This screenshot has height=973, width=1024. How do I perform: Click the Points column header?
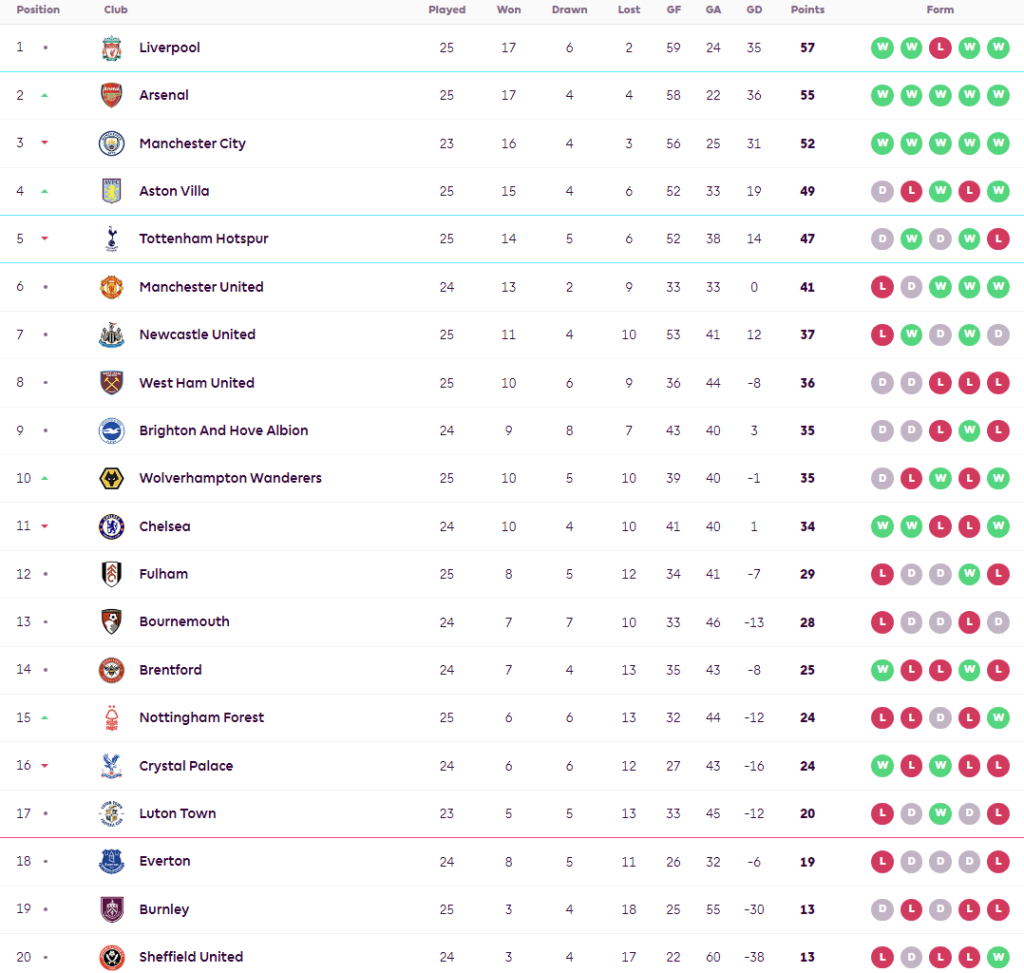click(x=807, y=10)
